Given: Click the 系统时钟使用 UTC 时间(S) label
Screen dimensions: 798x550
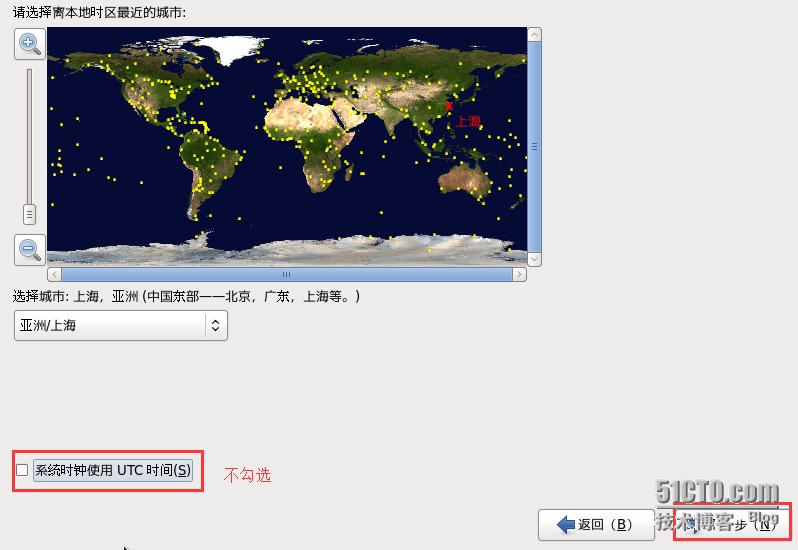Looking at the screenshot, I should click(112, 470).
